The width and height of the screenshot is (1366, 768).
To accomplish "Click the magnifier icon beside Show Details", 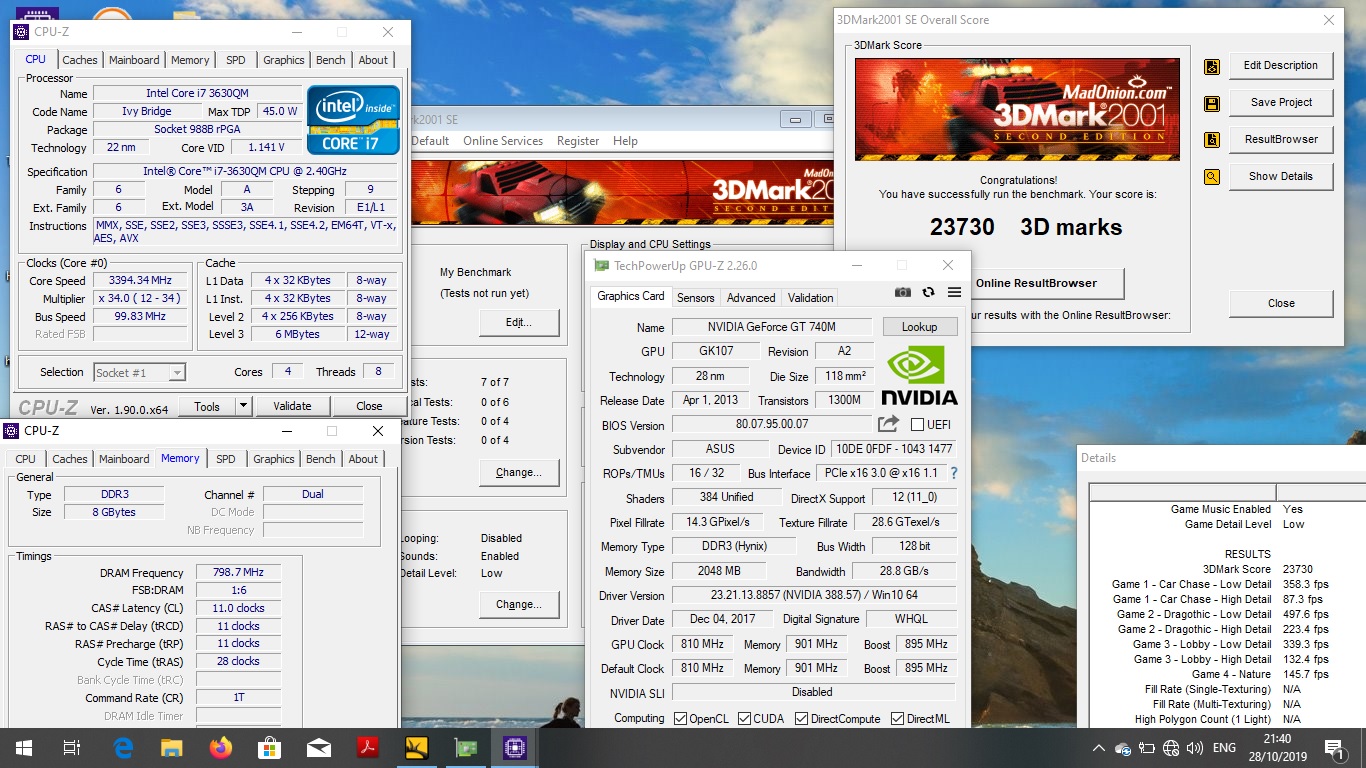I will [1212, 178].
